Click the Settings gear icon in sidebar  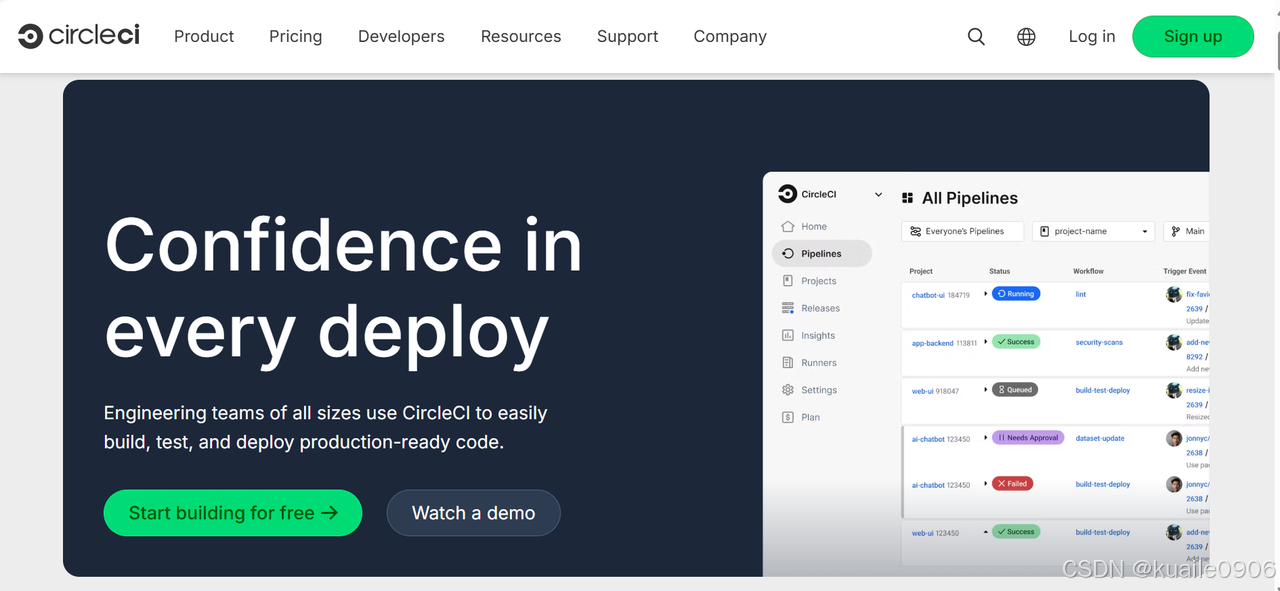point(788,390)
